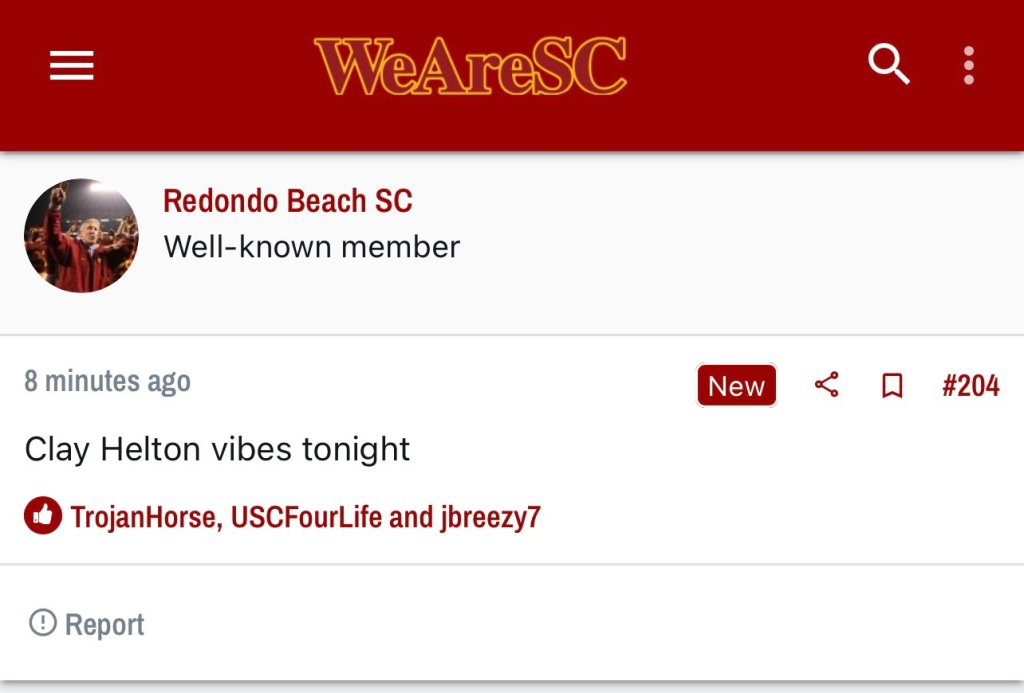This screenshot has height=693, width=1024.
Task: Bookmark post using the bookmark icon
Action: point(892,386)
